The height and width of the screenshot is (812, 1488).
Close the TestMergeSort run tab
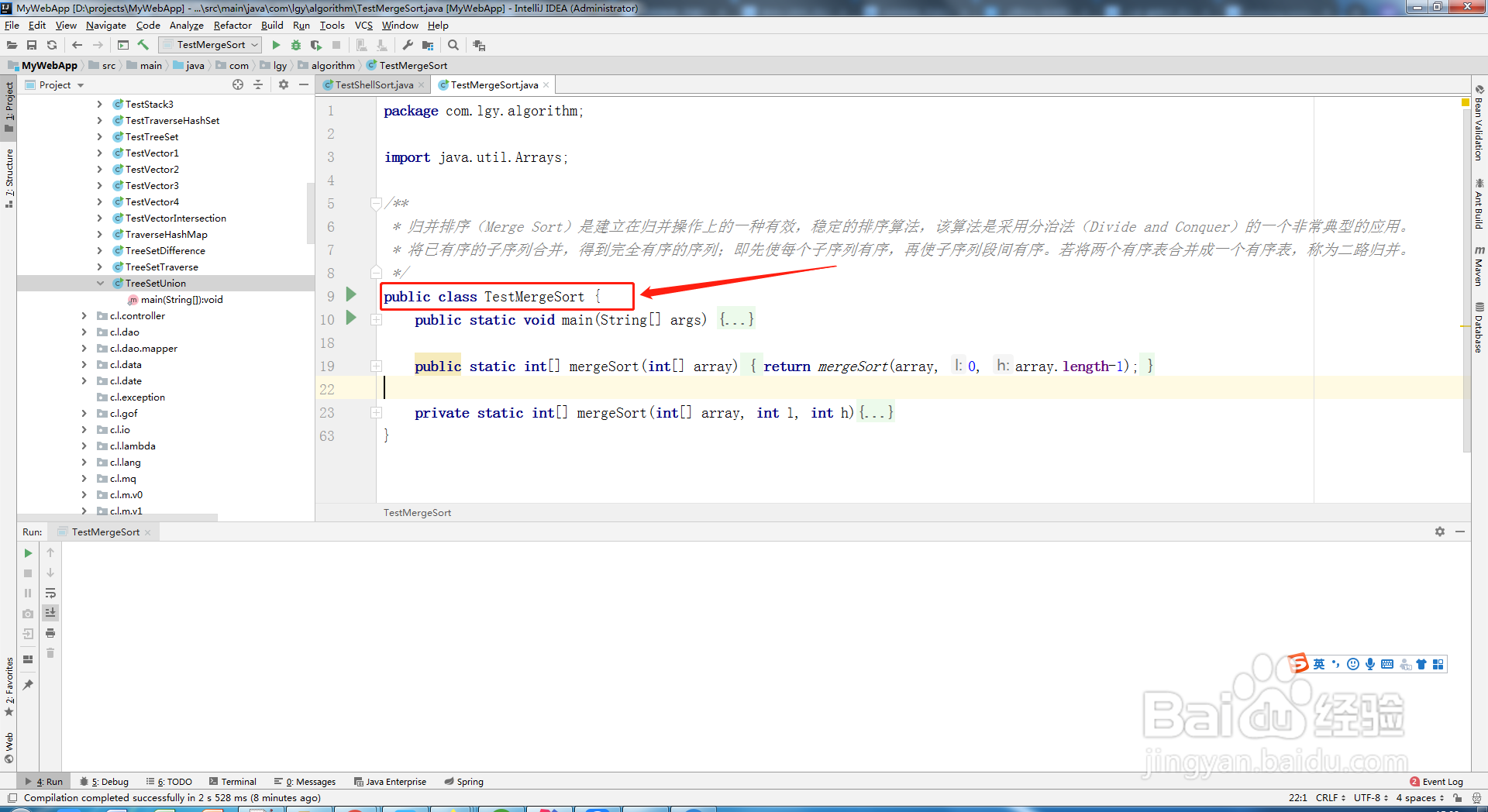coord(148,532)
